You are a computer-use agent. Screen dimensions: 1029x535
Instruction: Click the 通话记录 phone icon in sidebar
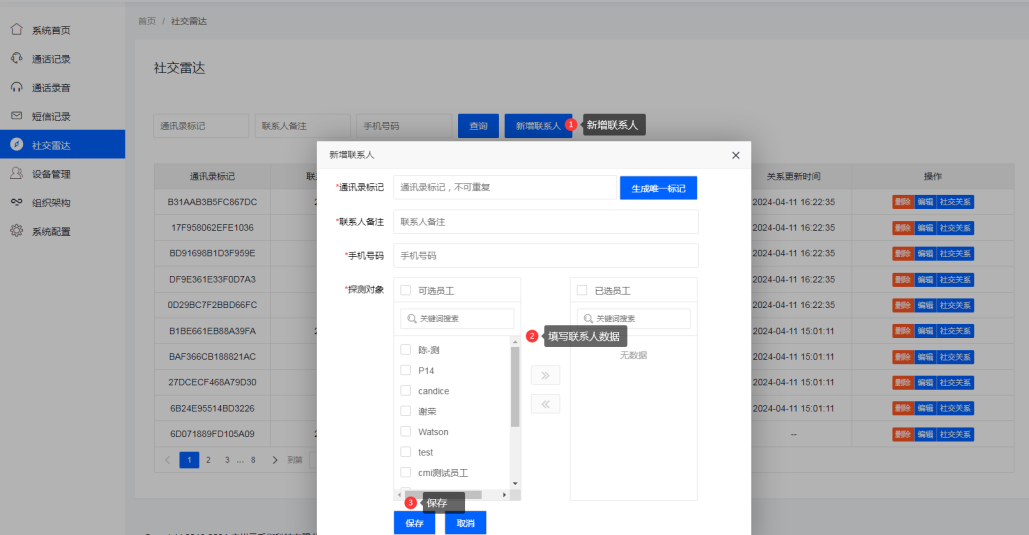click(17, 59)
